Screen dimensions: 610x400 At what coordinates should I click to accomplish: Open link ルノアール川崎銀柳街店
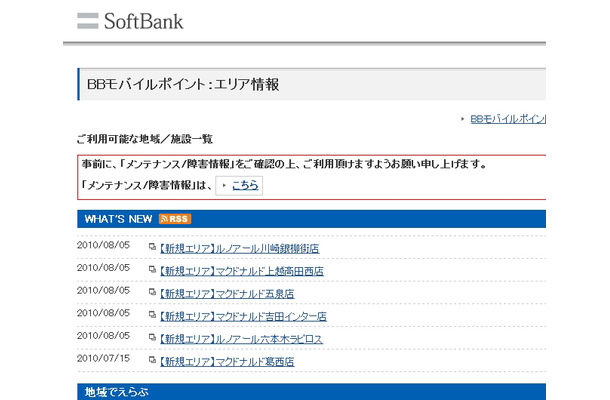[x=239, y=249]
